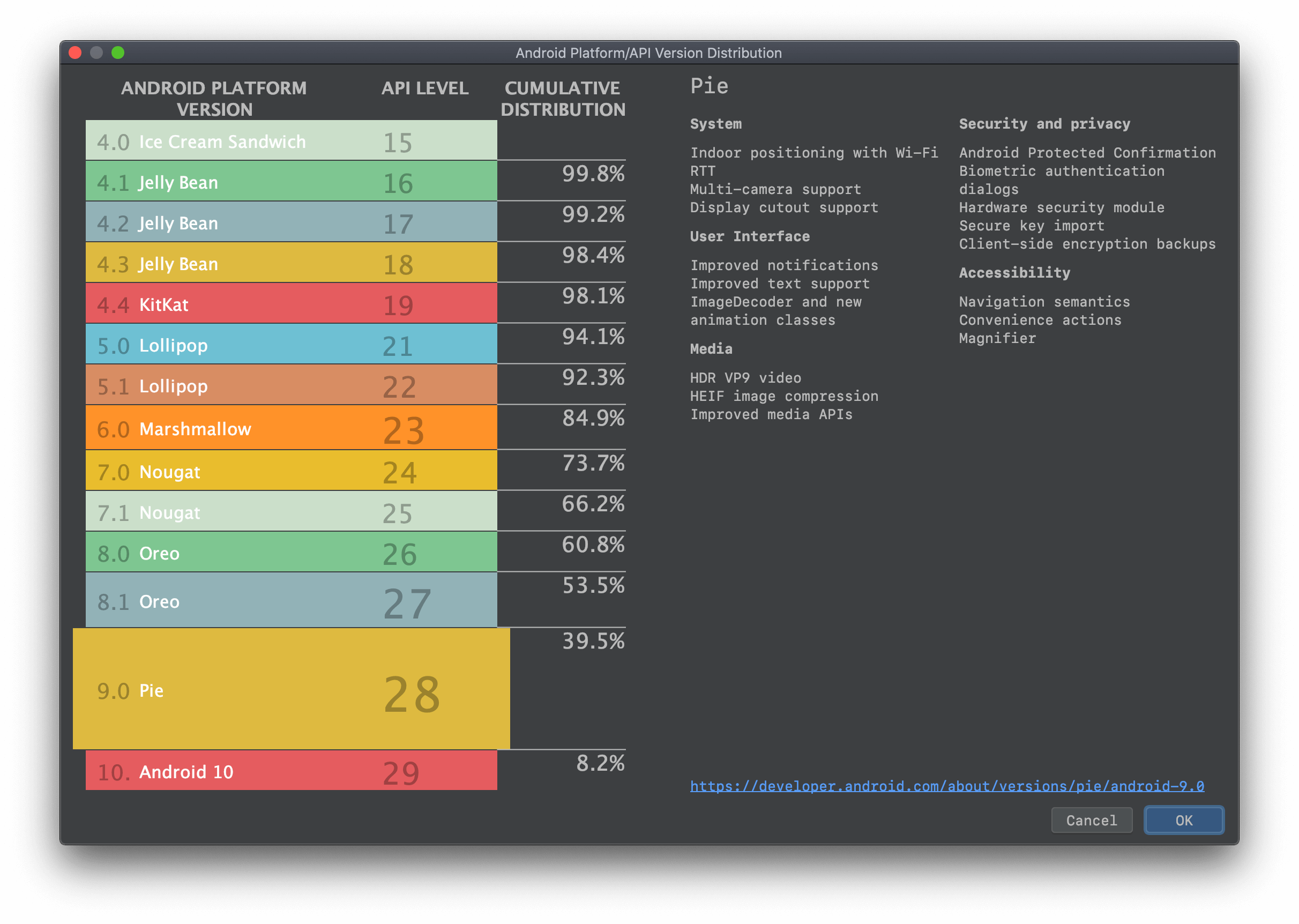Click the highlighted 9.0 Pie row

[x=290, y=689]
